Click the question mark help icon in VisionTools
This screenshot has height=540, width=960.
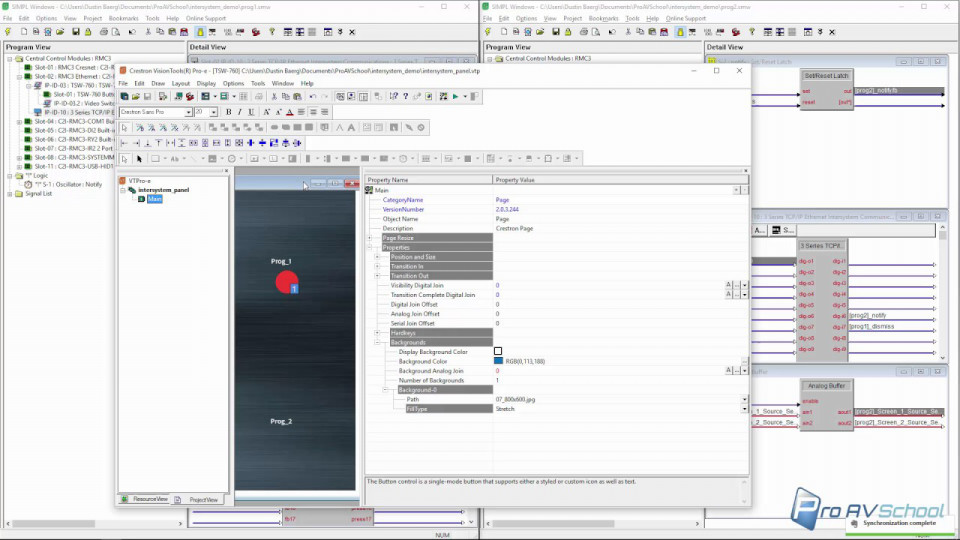click(405, 96)
